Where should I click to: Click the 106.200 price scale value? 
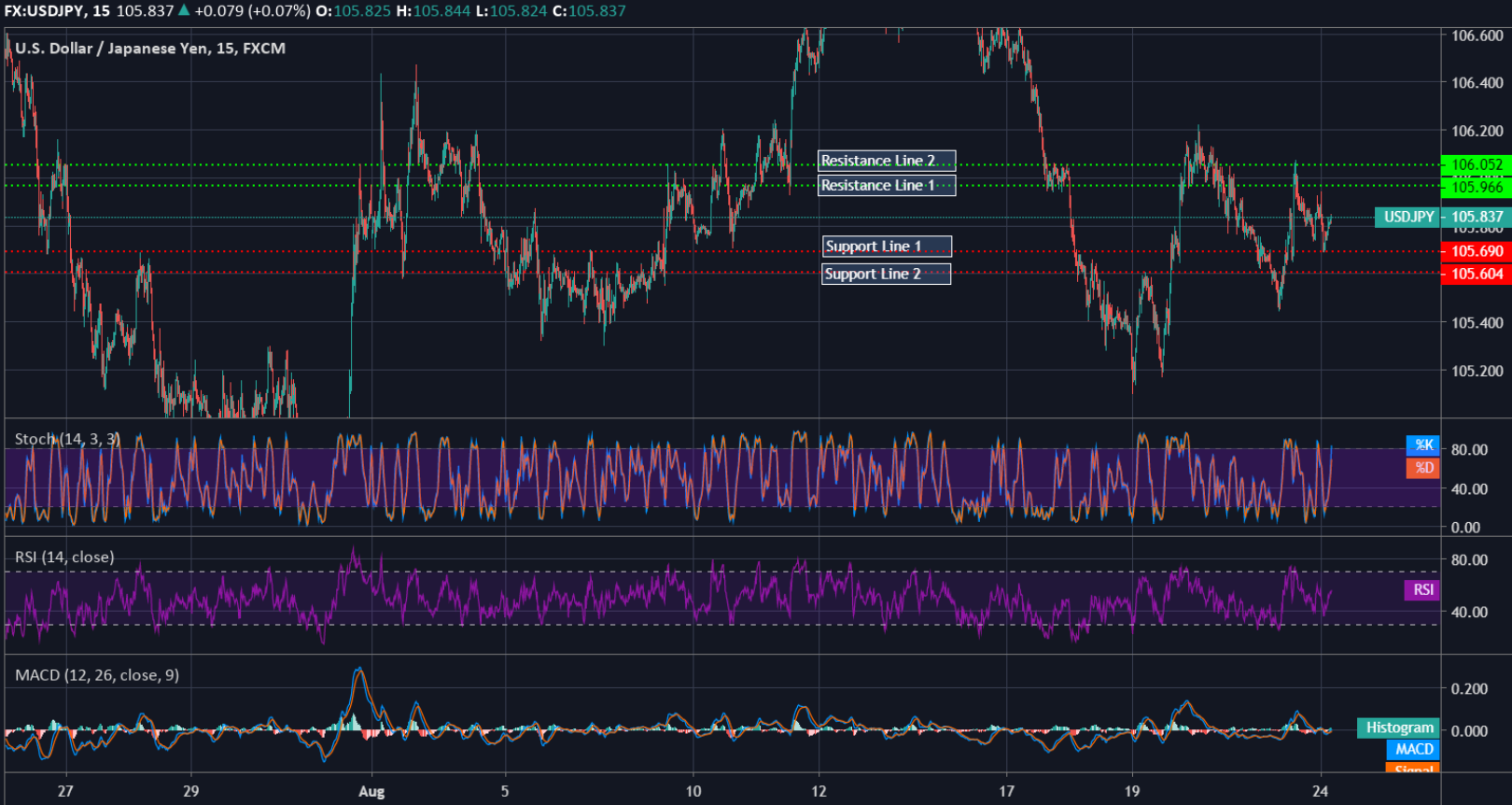1477,131
